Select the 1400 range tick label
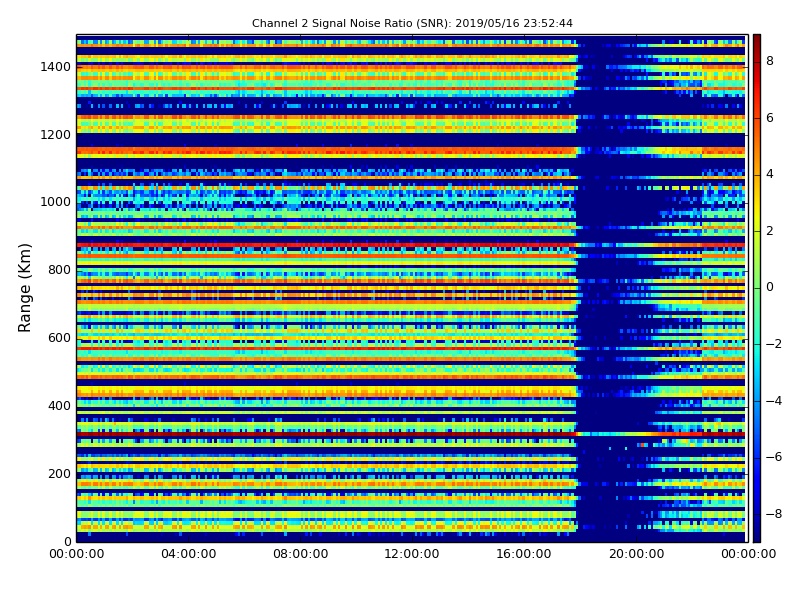 click(56, 67)
